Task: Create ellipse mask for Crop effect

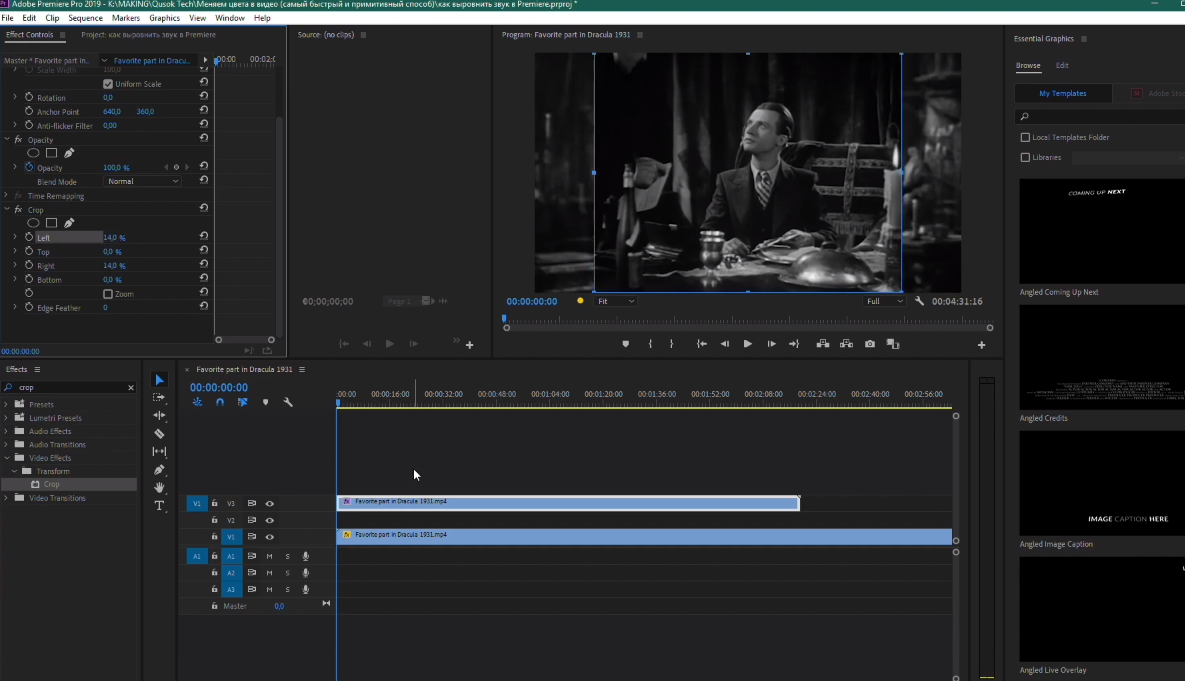Action: [33, 223]
